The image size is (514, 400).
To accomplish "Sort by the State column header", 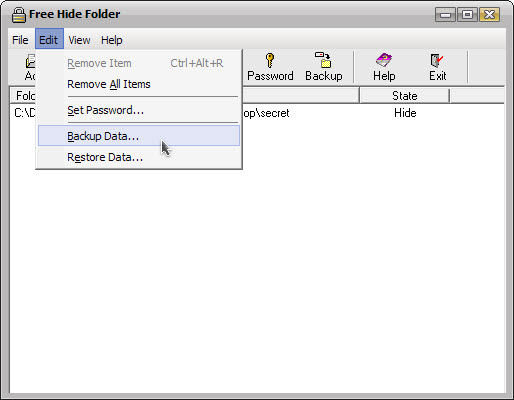I will pyautogui.click(x=404, y=96).
